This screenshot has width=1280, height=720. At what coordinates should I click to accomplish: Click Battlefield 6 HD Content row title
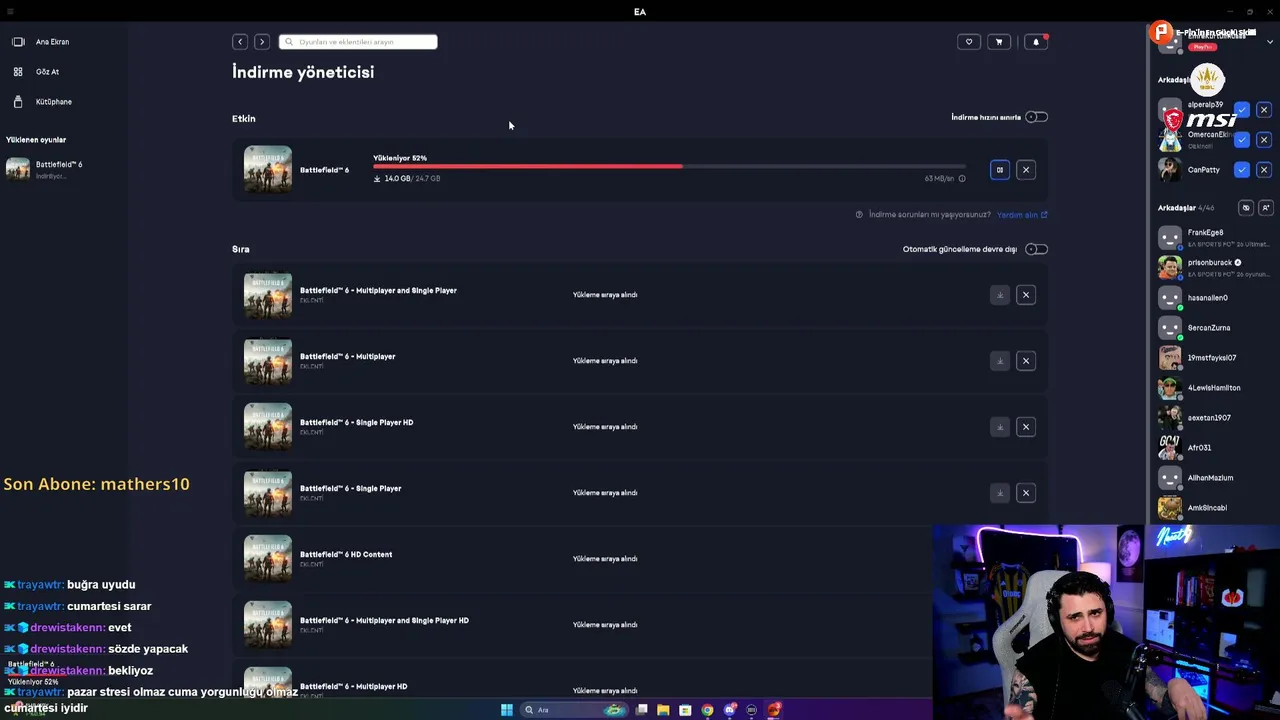coord(346,555)
